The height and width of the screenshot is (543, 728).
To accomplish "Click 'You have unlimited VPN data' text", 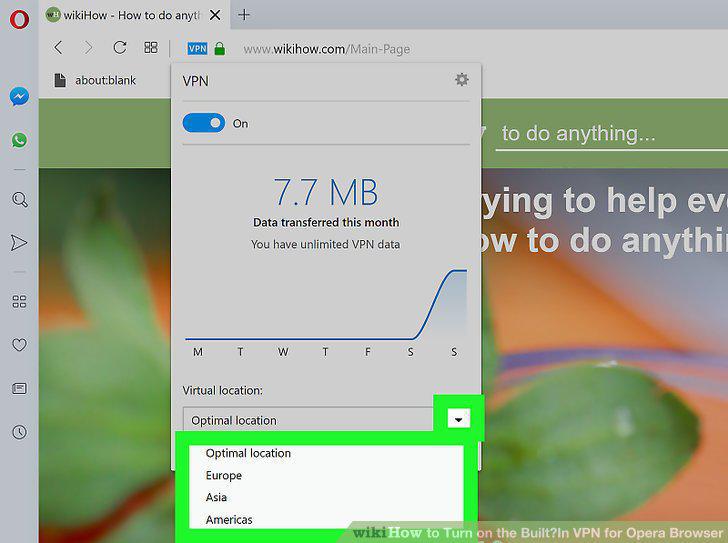I will (x=325, y=244).
